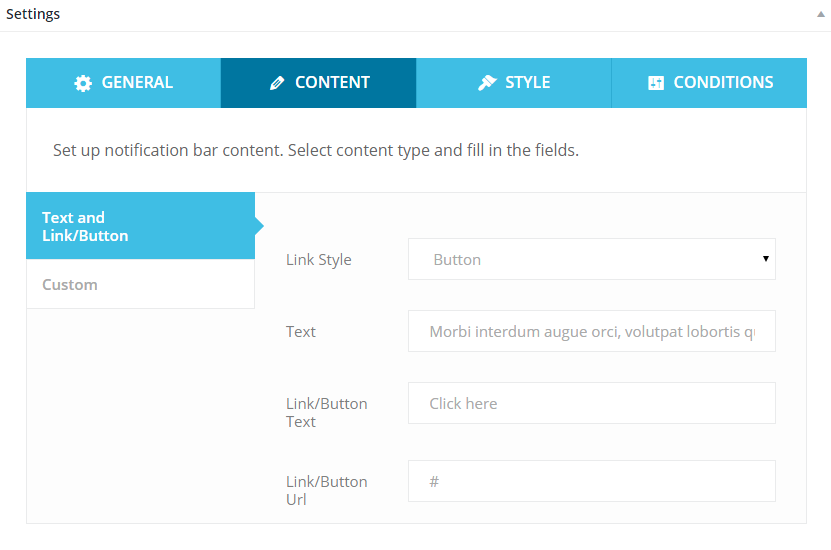Click the Link Style label

tap(319, 260)
